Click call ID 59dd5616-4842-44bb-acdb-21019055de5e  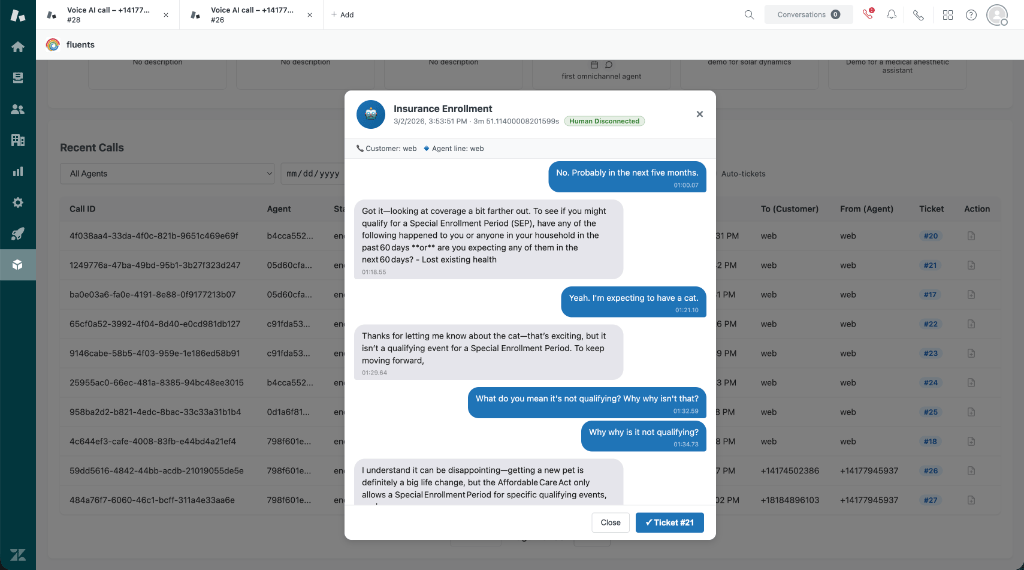(x=156, y=471)
